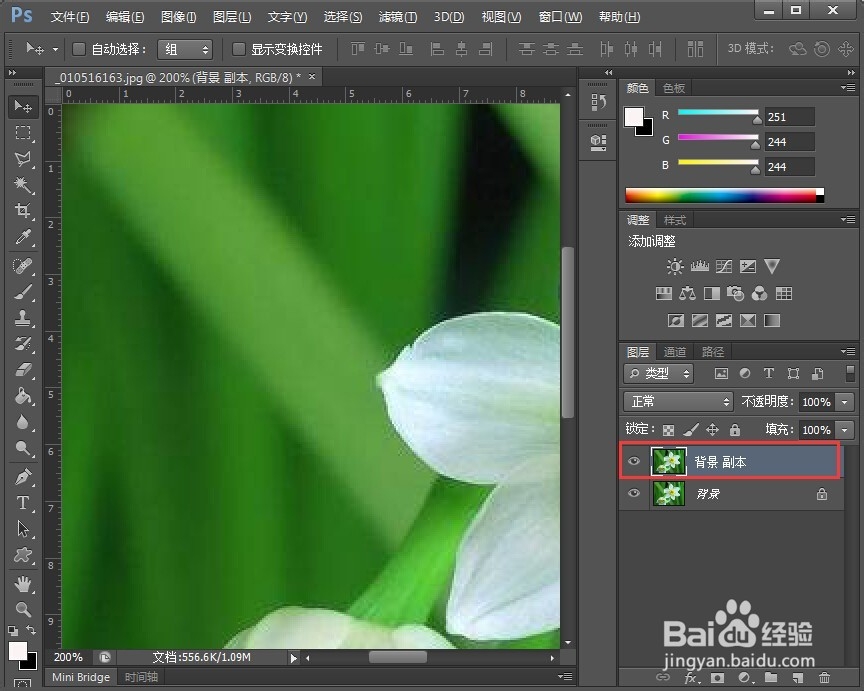This screenshot has height=691, width=864.
Task: Add a Brightness/Contrast adjustment
Action: 674,267
